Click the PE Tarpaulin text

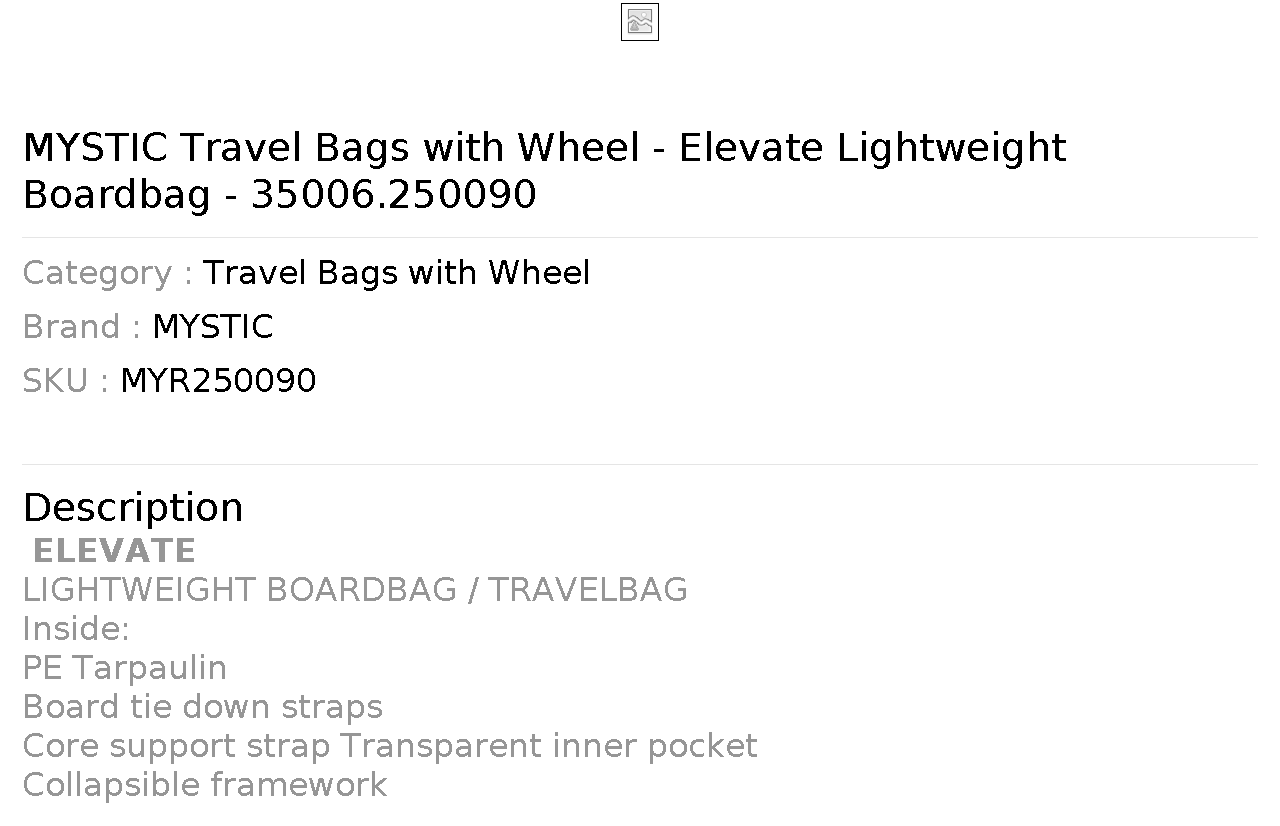coord(124,668)
